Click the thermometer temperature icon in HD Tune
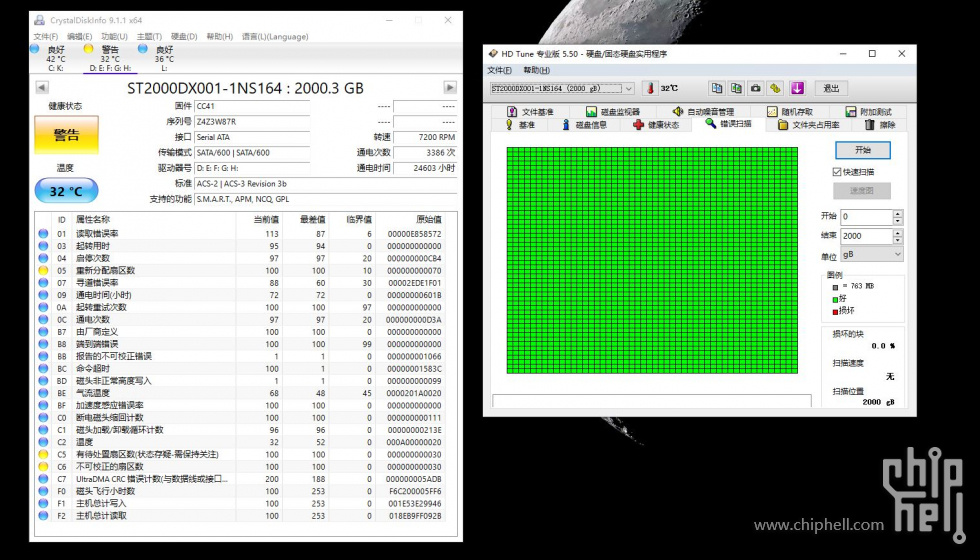980x560 pixels. pyautogui.click(x=650, y=88)
